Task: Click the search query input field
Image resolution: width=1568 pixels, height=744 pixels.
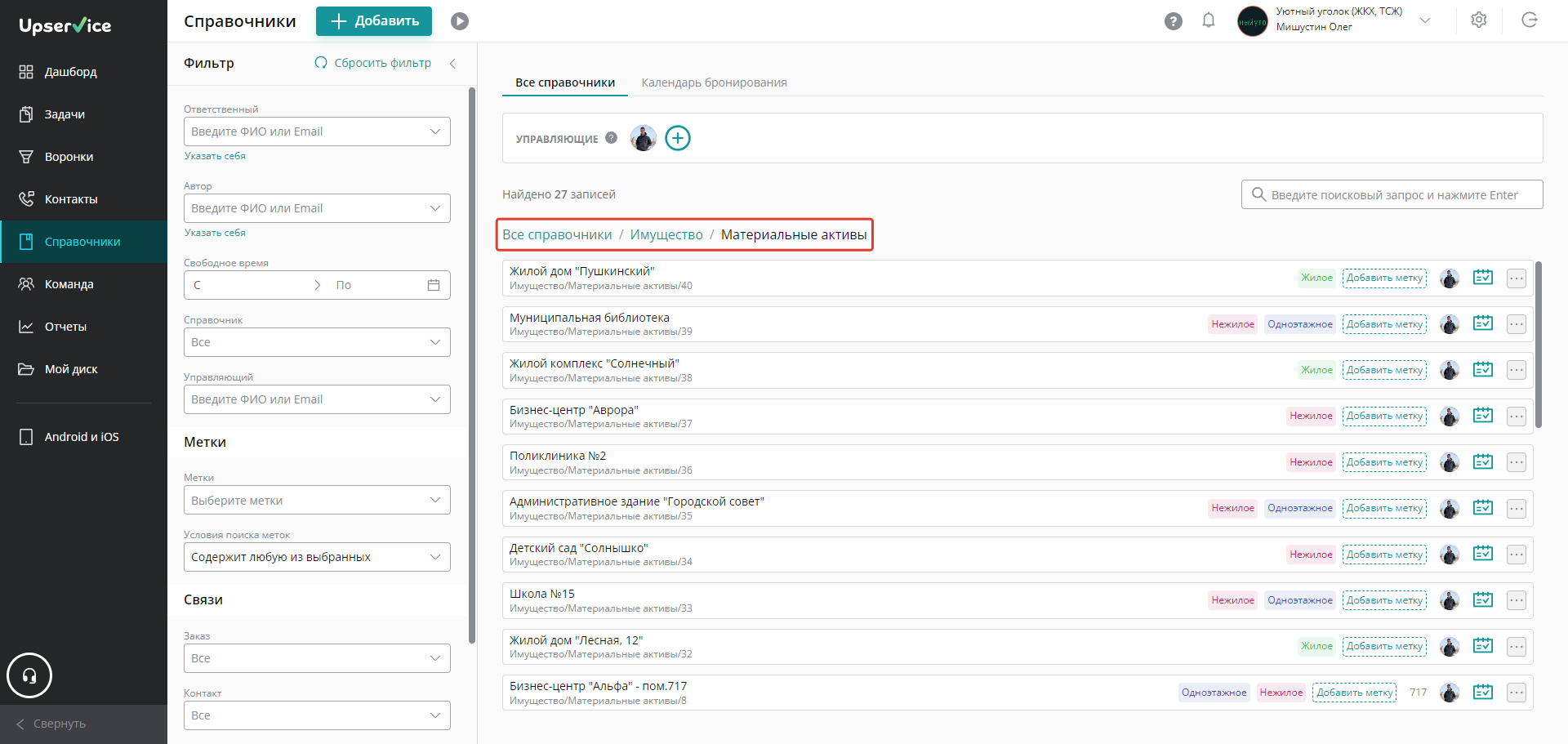Action: pos(1392,194)
